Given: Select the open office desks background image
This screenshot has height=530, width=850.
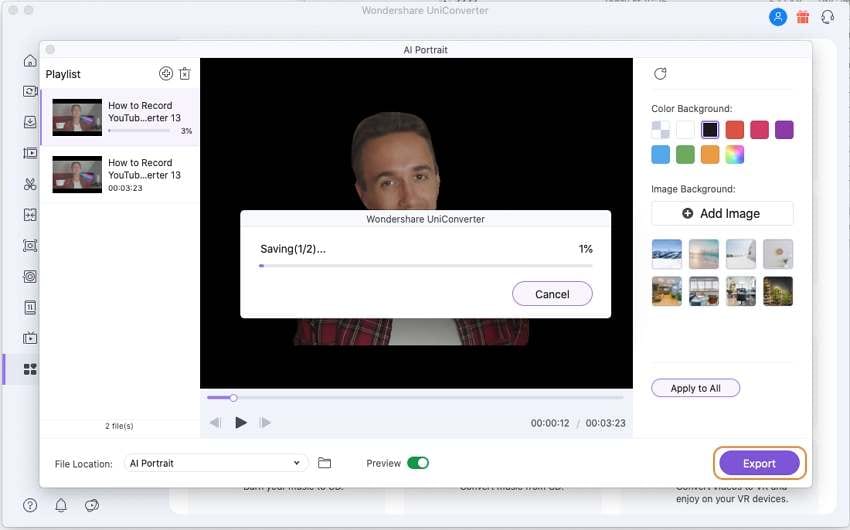Looking at the screenshot, I should (741, 291).
